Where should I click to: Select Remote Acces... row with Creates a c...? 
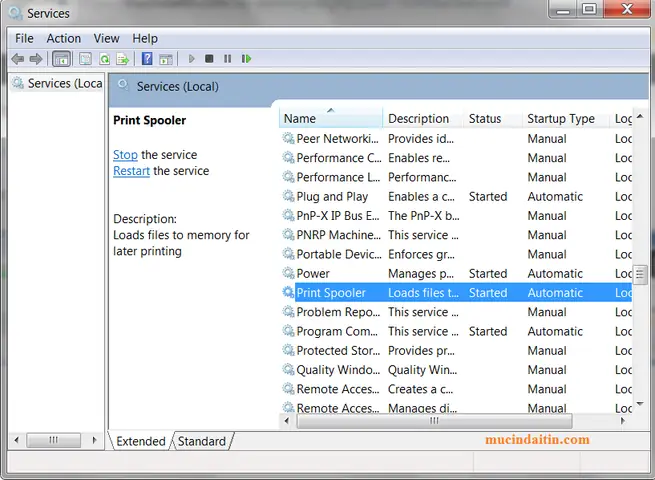(x=456, y=389)
